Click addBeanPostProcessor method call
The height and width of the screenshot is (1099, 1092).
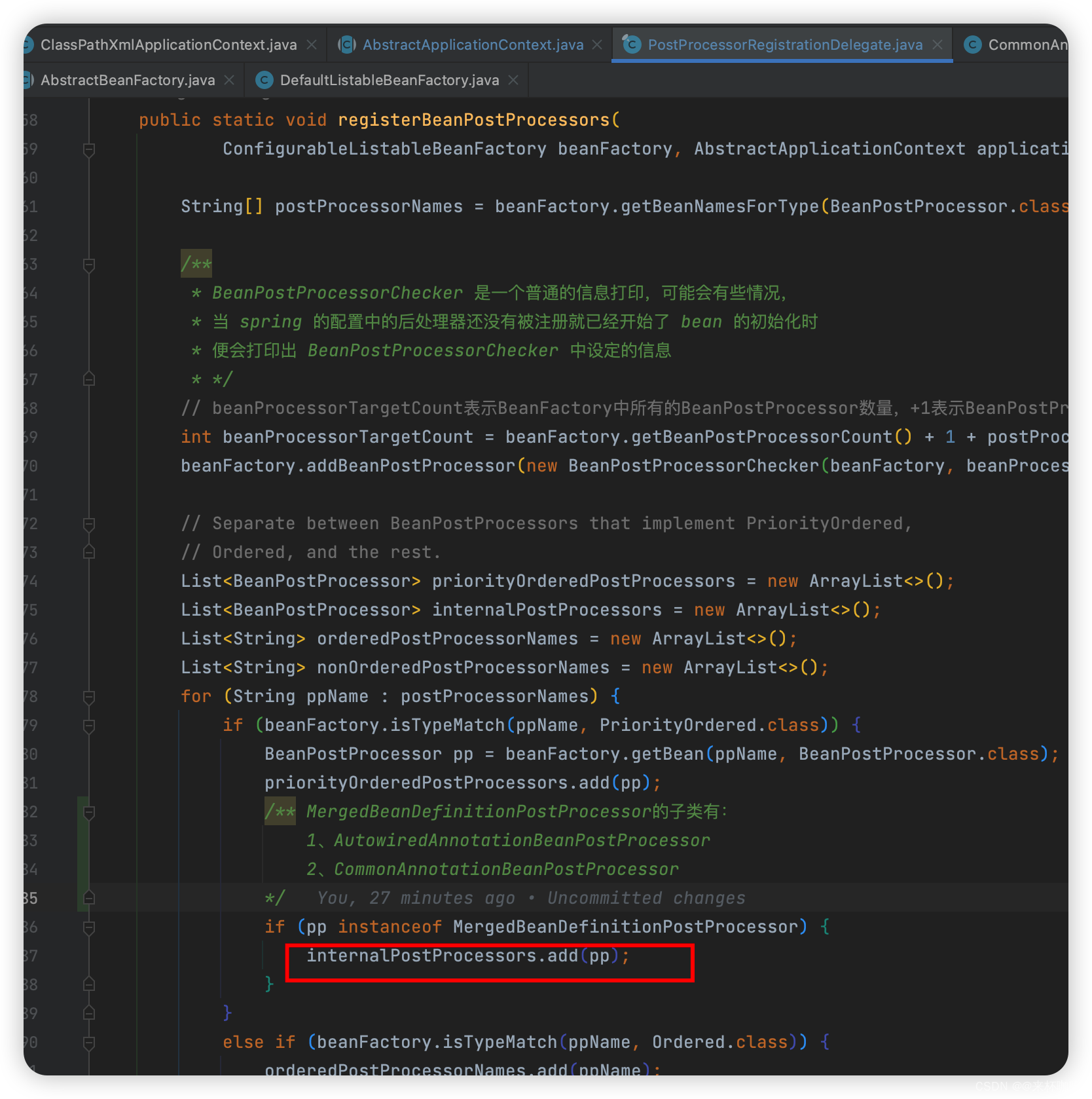click(x=411, y=466)
